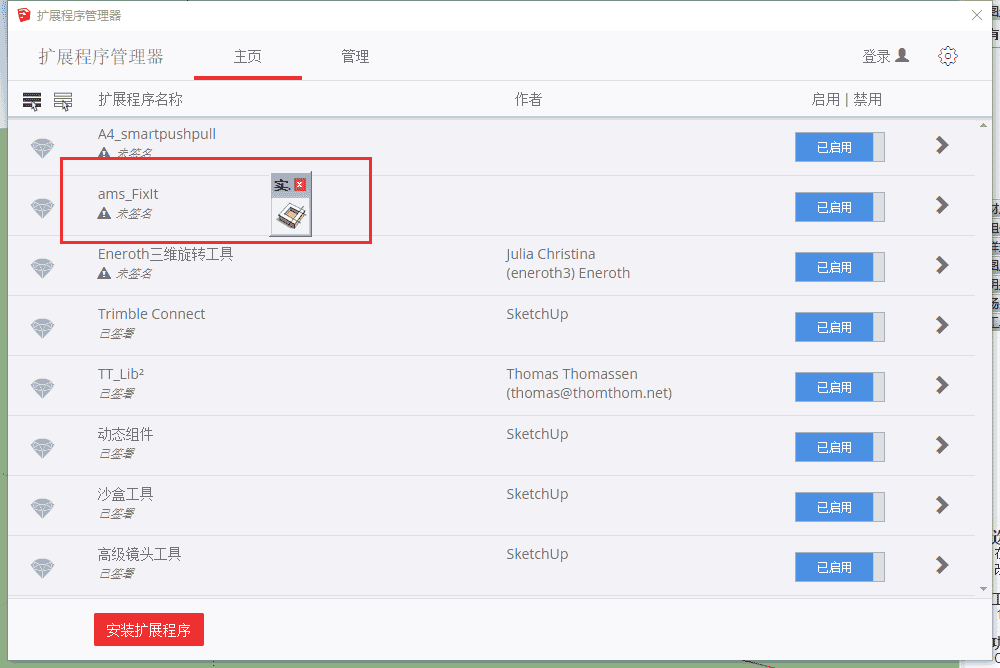Click unsigned warning icon under ams_FixIt
Viewport: 1000px width, 668px height.
(104, 213)
